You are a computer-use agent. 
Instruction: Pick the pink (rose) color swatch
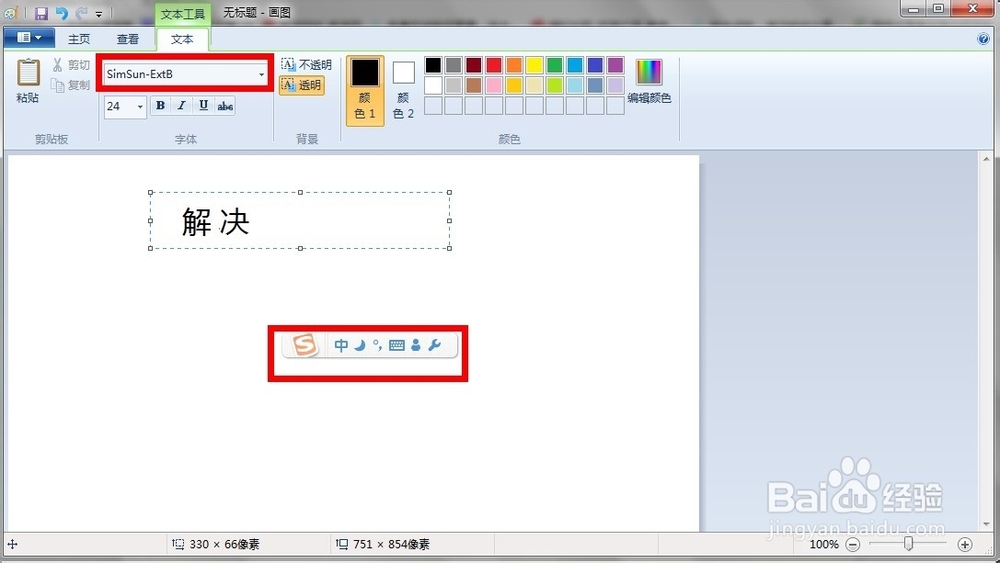[x=494, y=85]
